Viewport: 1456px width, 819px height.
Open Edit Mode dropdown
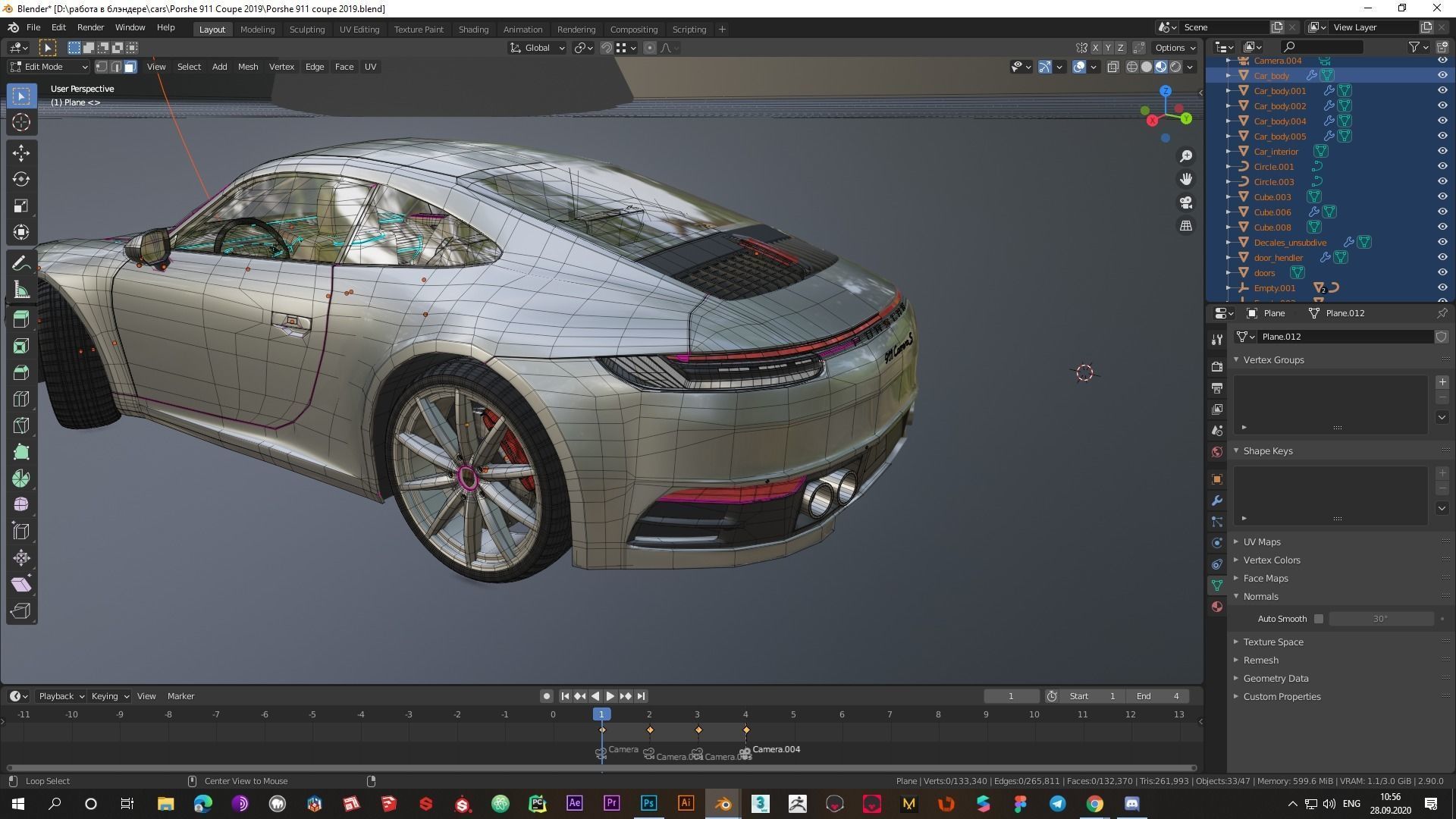click(49, 67)
